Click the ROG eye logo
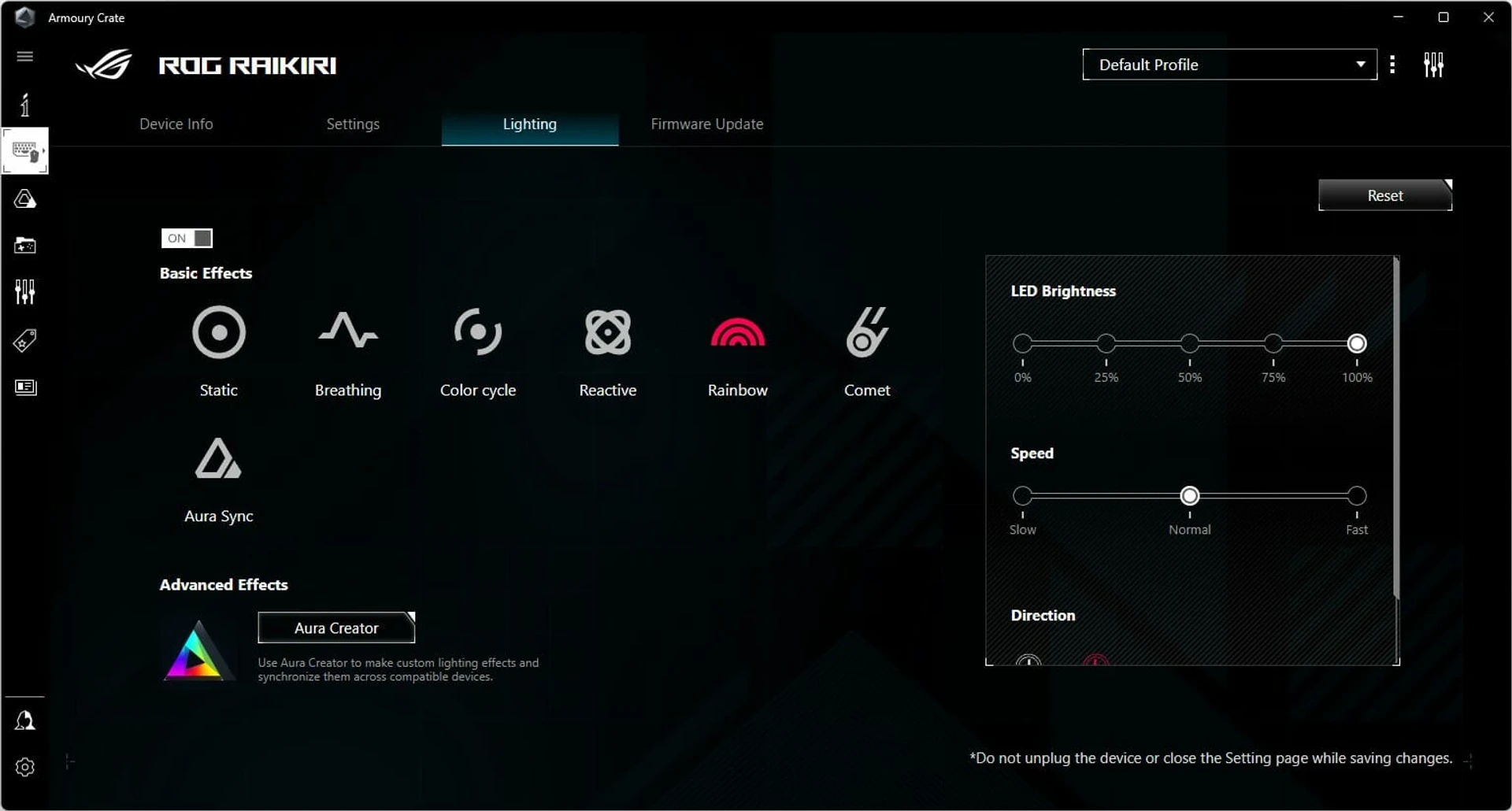 104,65
